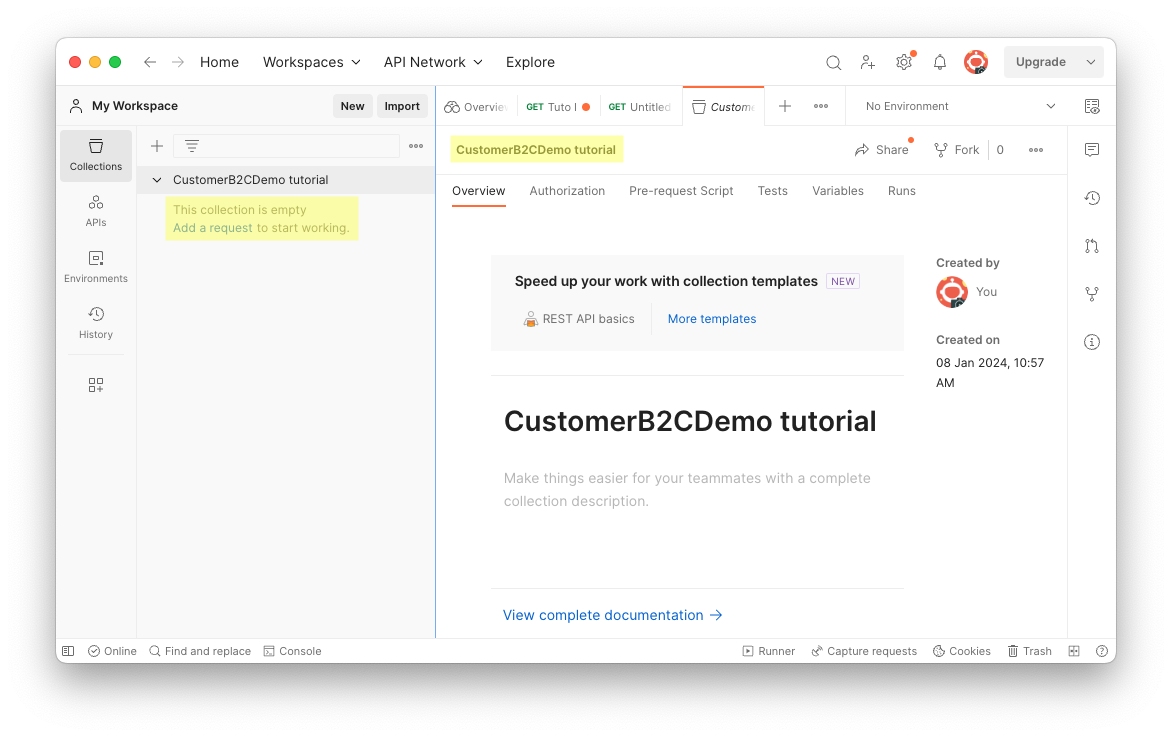The height and width of the screenshot is (737, 1172).
Task: Open Find and replace
Action: tap(200, 651)
